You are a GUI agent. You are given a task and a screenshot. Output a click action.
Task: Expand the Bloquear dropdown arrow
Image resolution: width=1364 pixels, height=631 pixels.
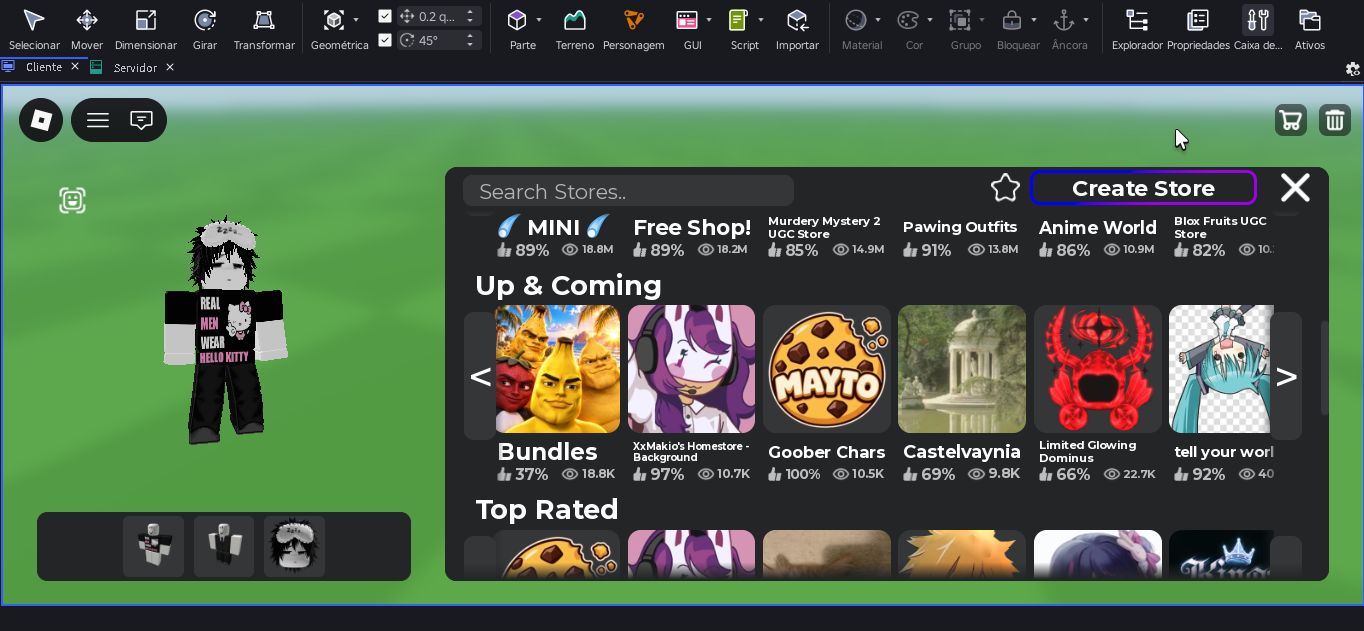[x=1034, y=20]
